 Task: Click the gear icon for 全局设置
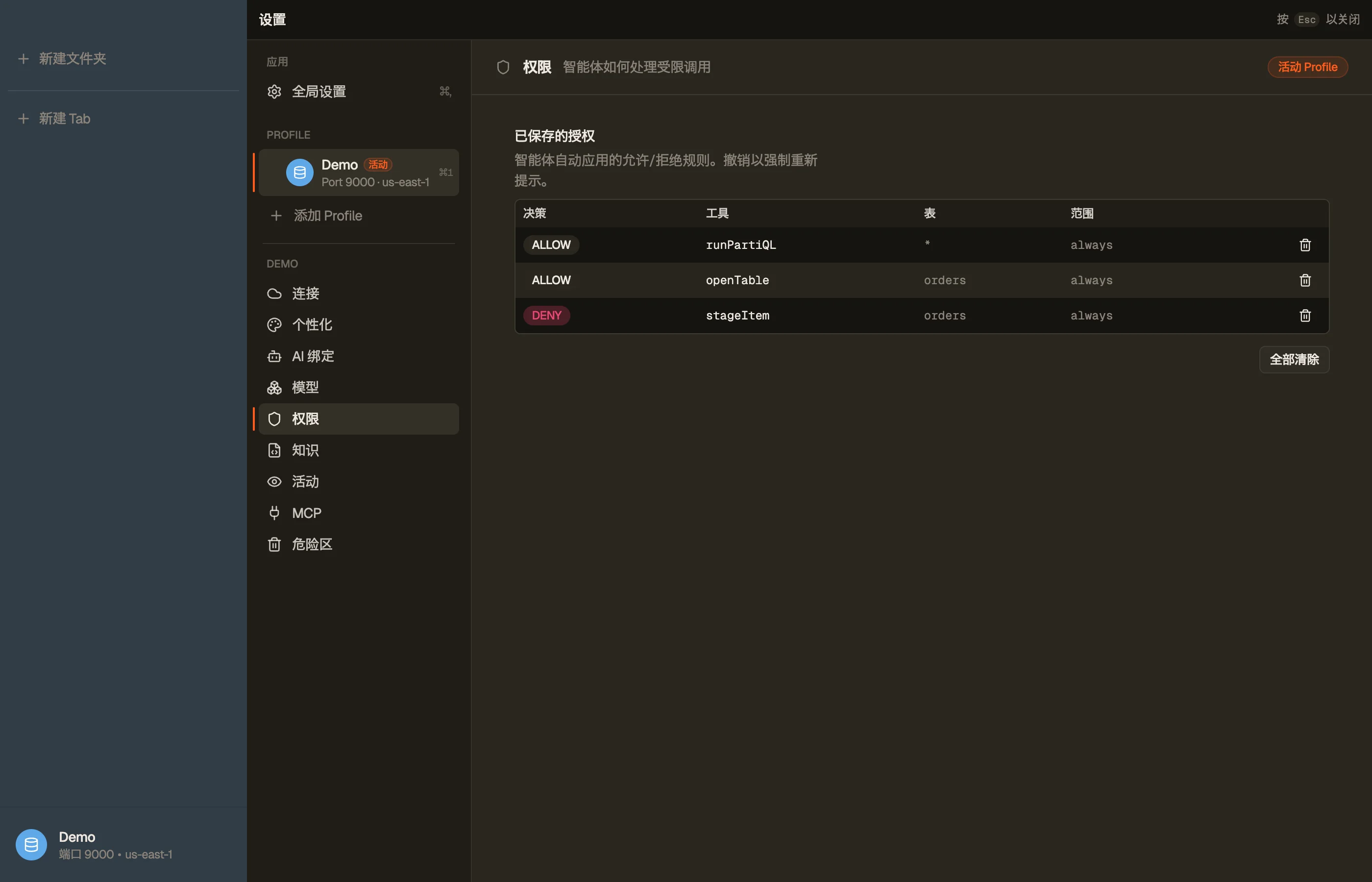[274, 92]
